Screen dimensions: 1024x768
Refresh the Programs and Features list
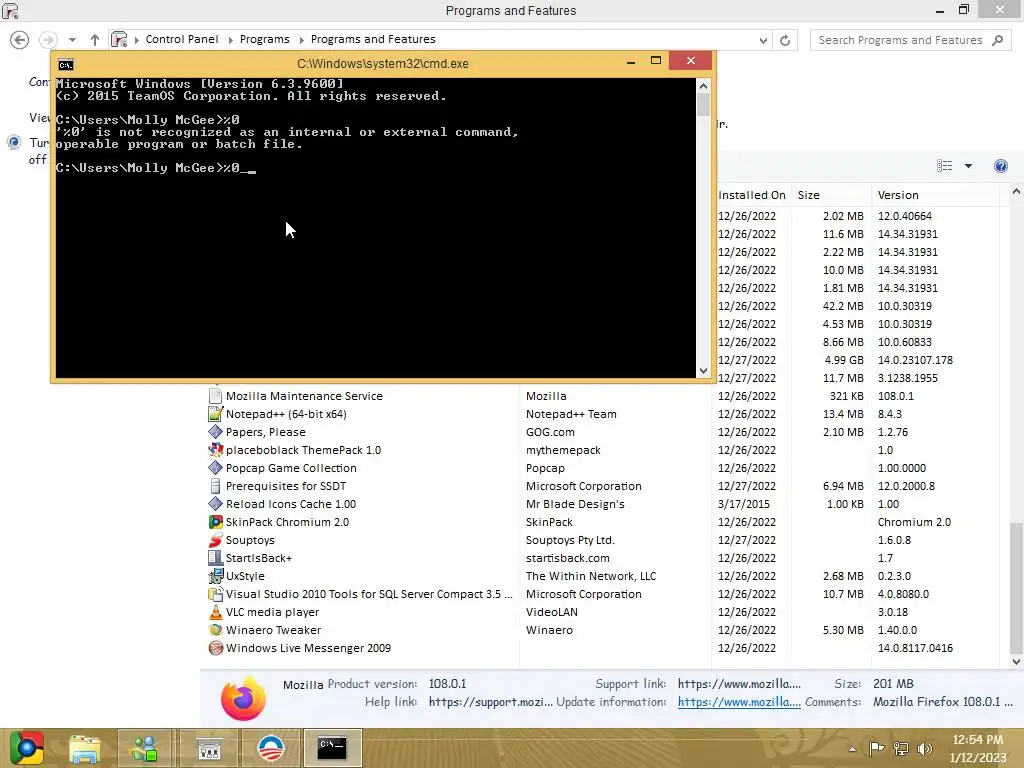point(785,40)
